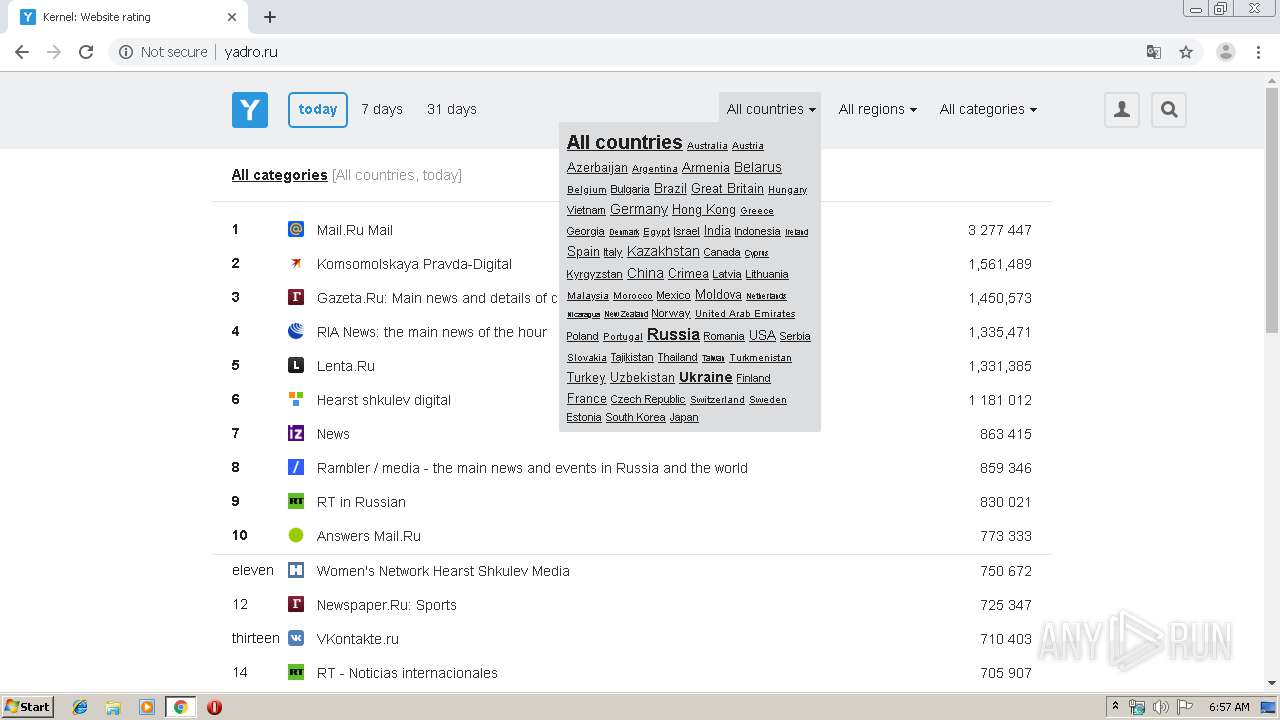Show hidden system tray icons
1280x720 pixels.
coord(1115,707)
